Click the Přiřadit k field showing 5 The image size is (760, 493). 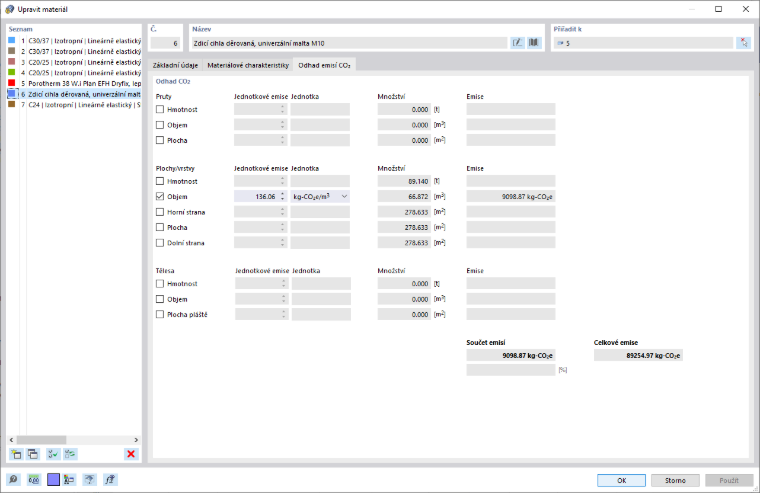(x=643, y=43)
